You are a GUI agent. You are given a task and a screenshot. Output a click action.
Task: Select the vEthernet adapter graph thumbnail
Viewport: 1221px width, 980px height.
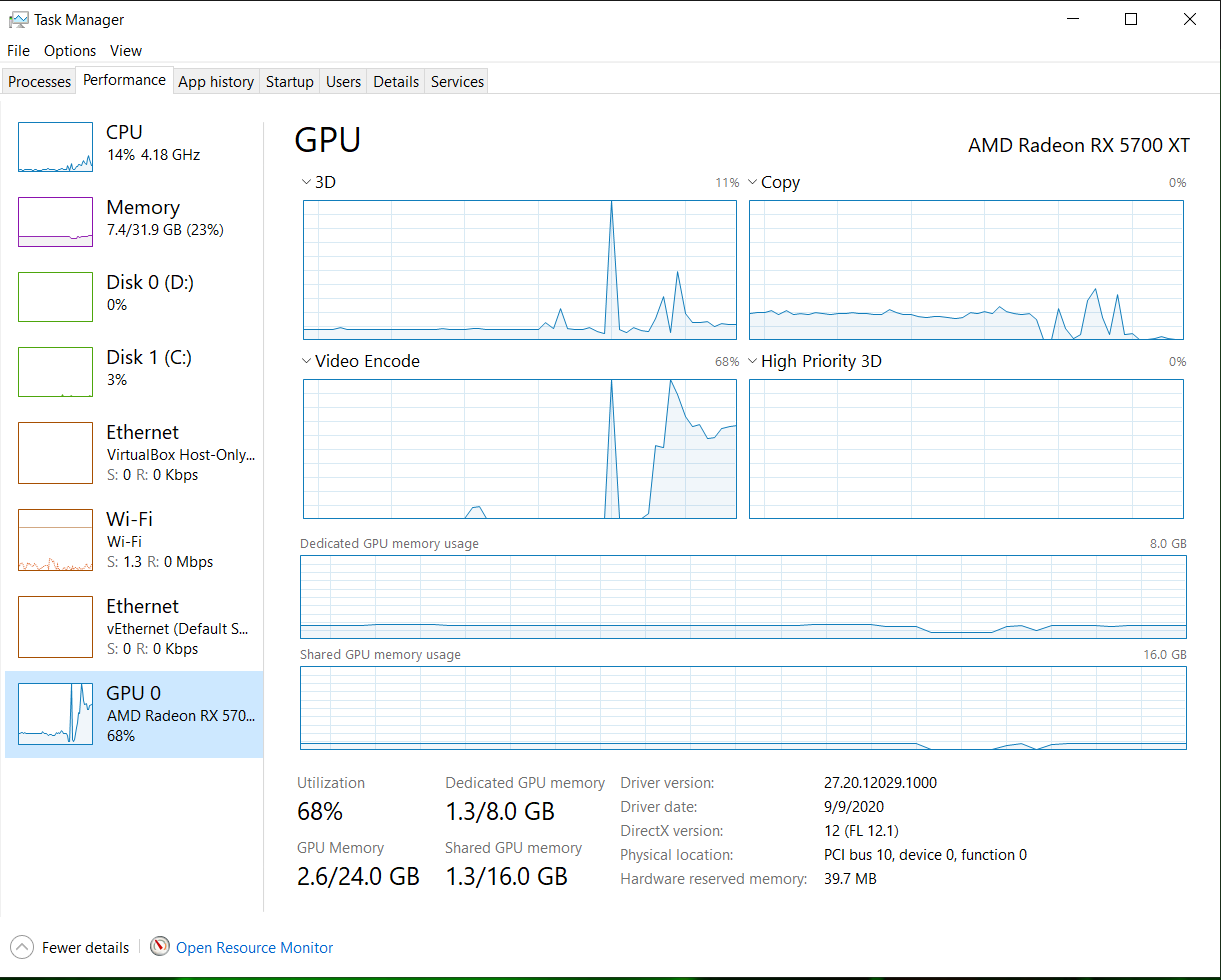(x=56, y=627)
